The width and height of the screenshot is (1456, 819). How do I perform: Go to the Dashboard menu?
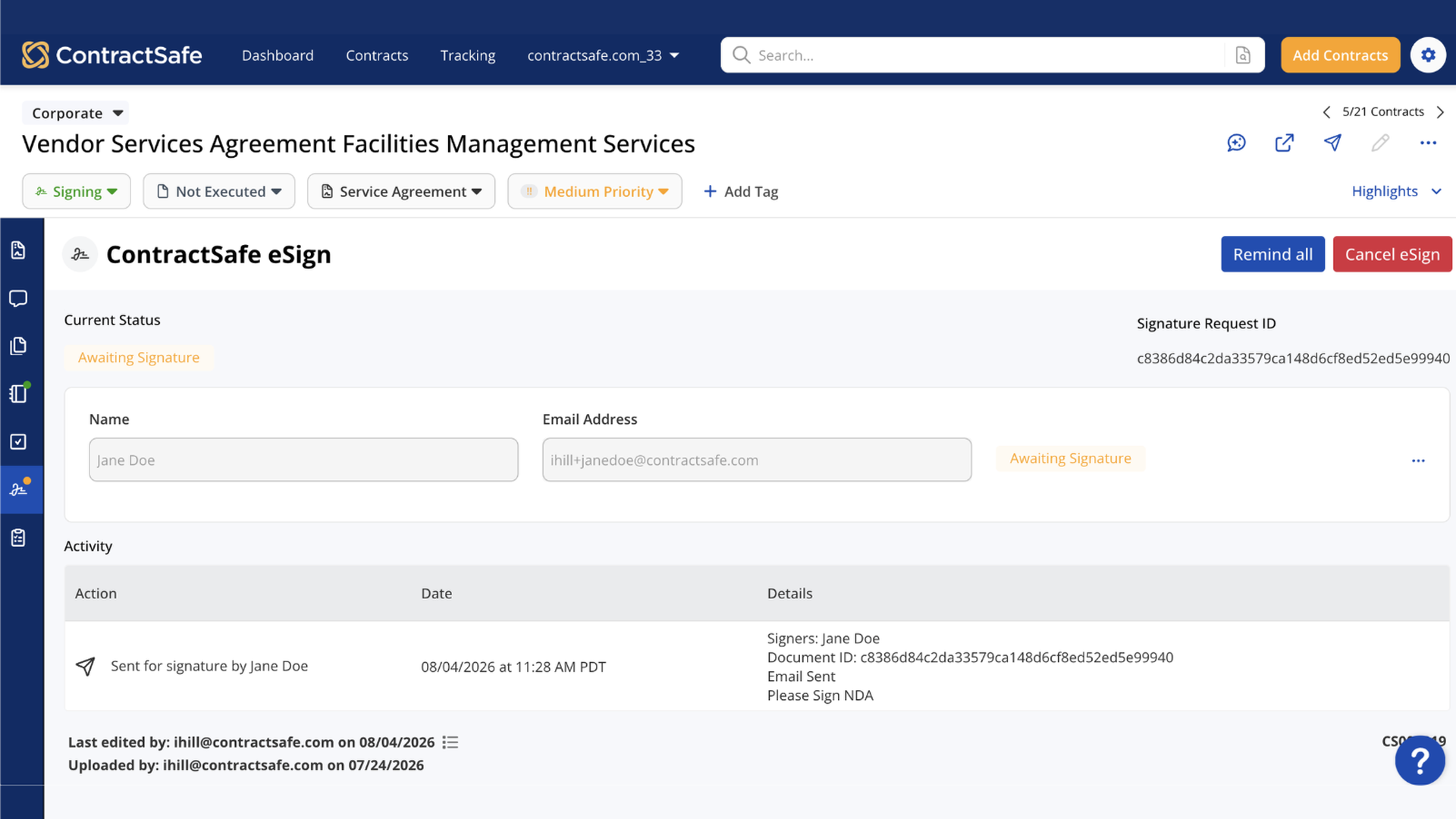(x=278, y=55)
